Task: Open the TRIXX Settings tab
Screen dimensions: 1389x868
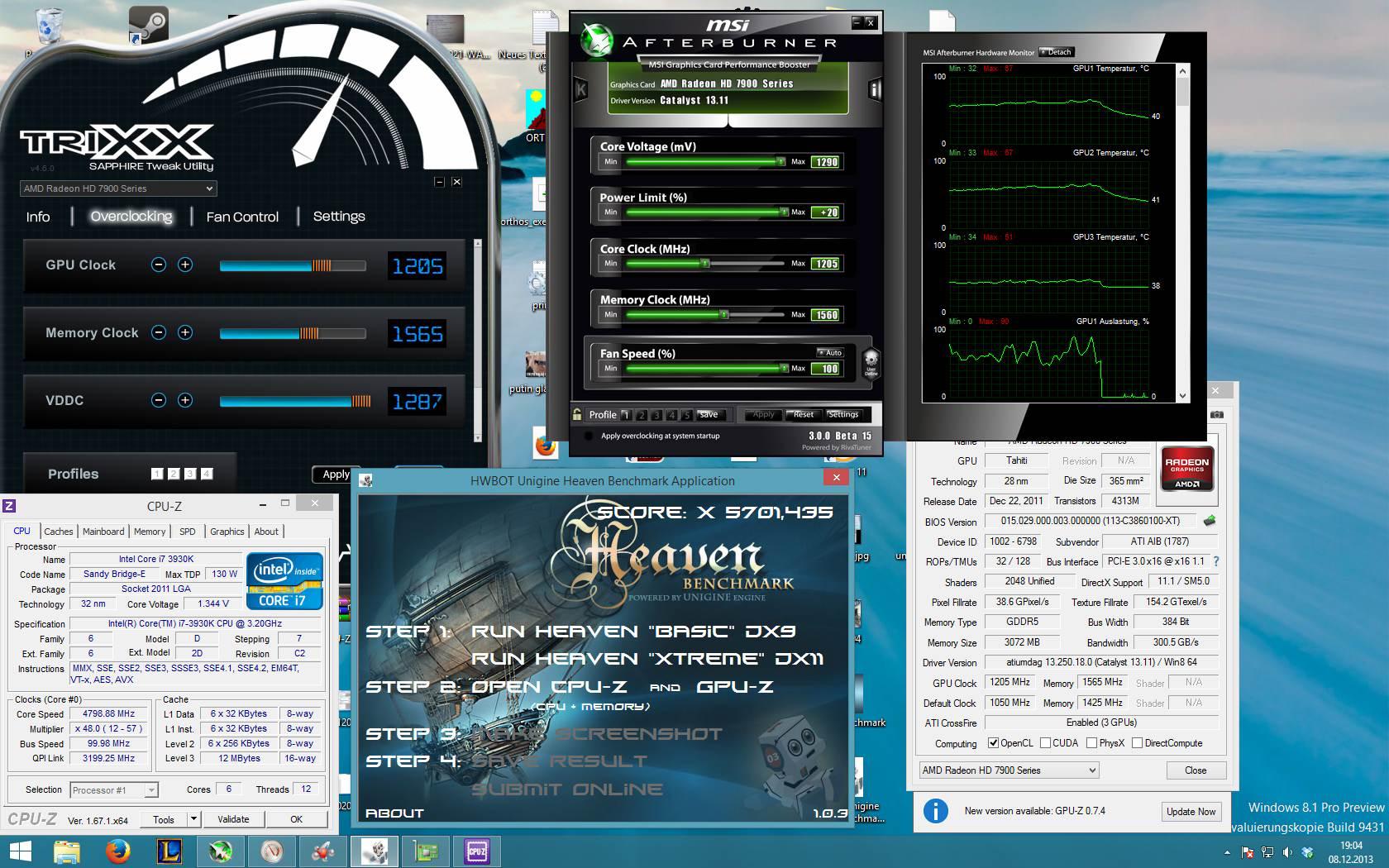Action: [339, 216]
